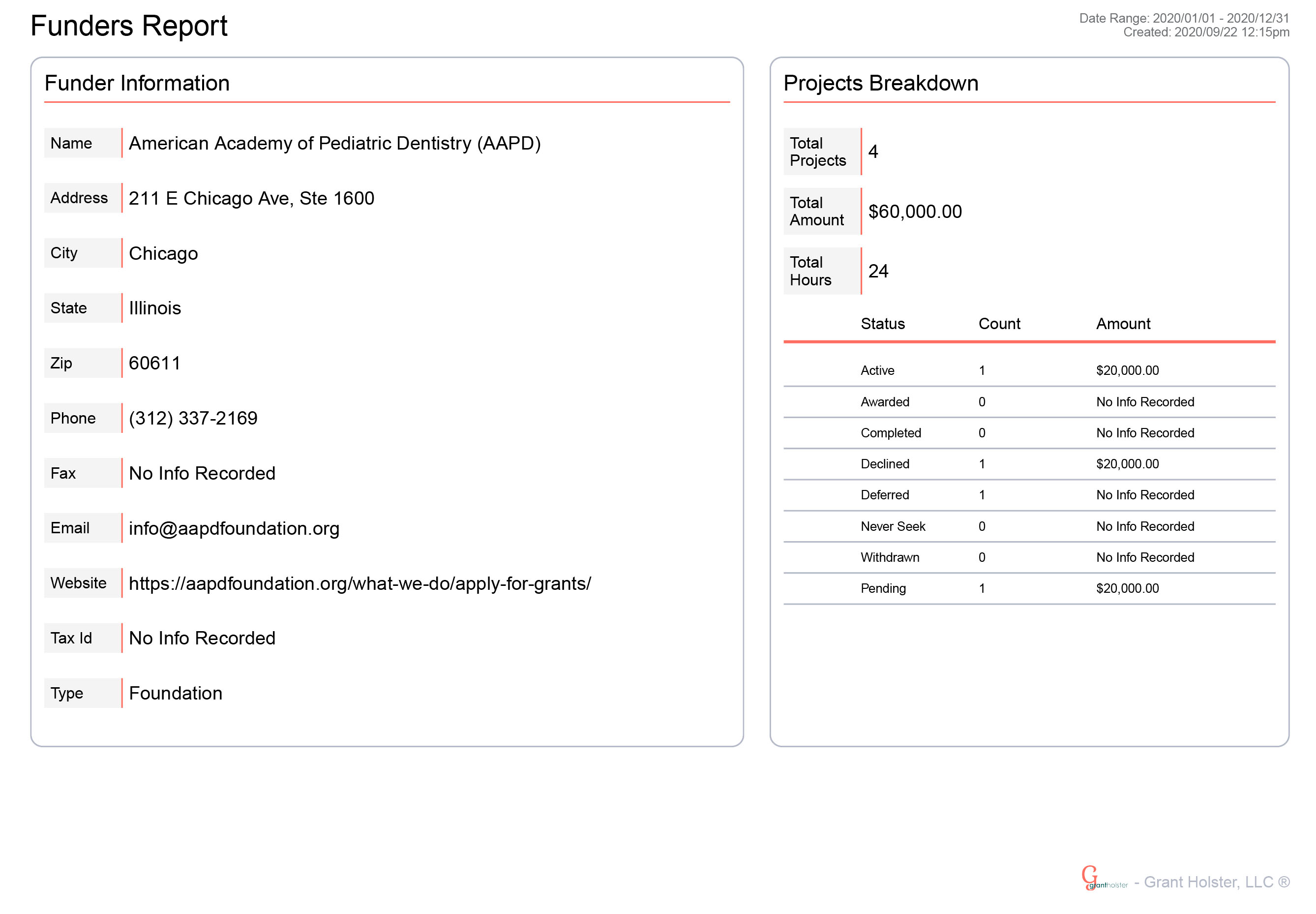The height and width of the screenshot is (914, 1316).
Task: Click the Date Range text in header
Action: point(1183,18)
